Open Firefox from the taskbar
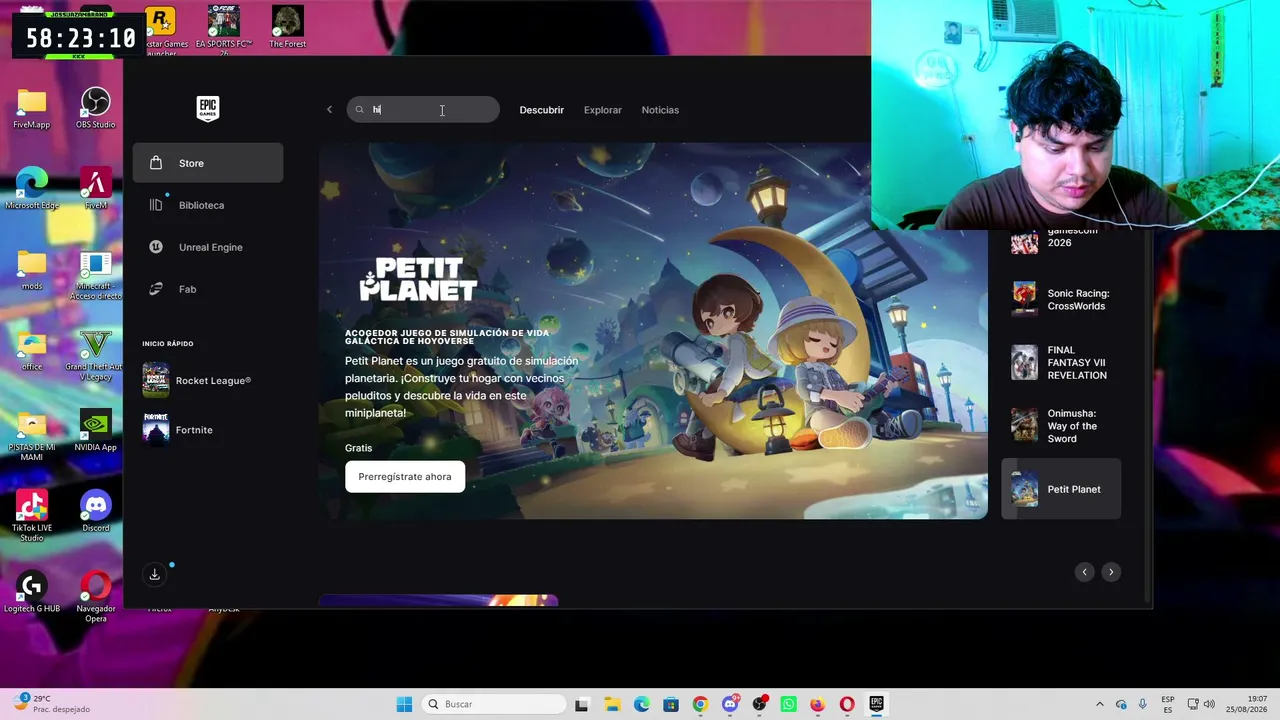The width and height of the screenshot is (1280, 720). point(817,704)
